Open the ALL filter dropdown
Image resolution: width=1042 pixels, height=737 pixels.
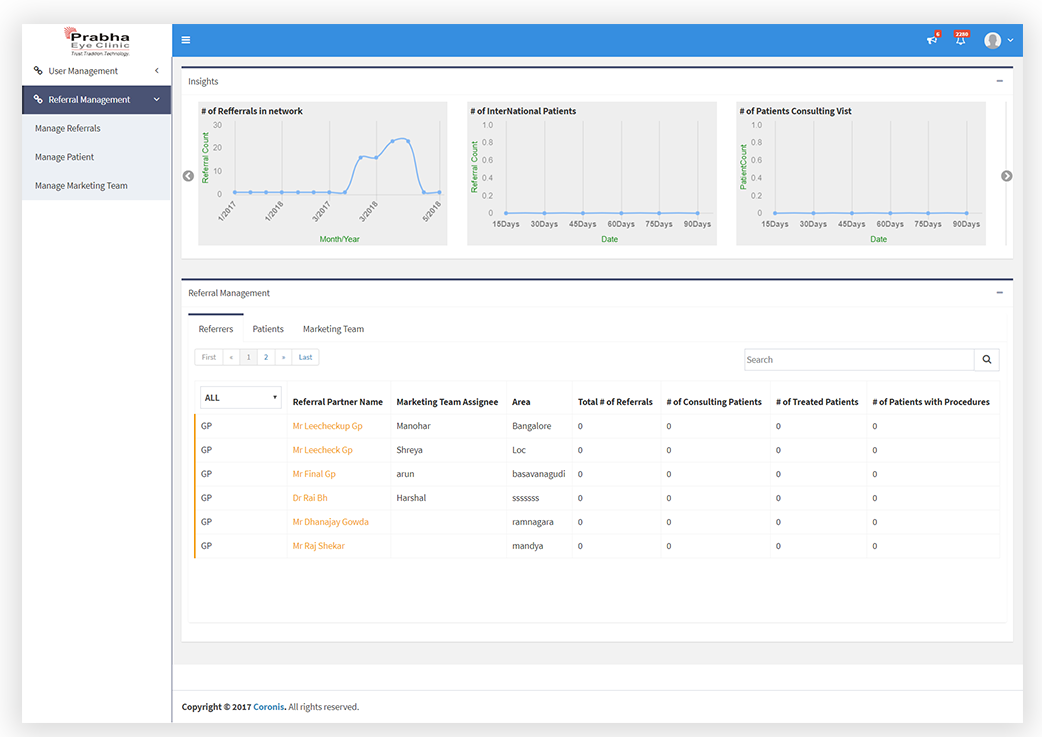coord(241,398)
